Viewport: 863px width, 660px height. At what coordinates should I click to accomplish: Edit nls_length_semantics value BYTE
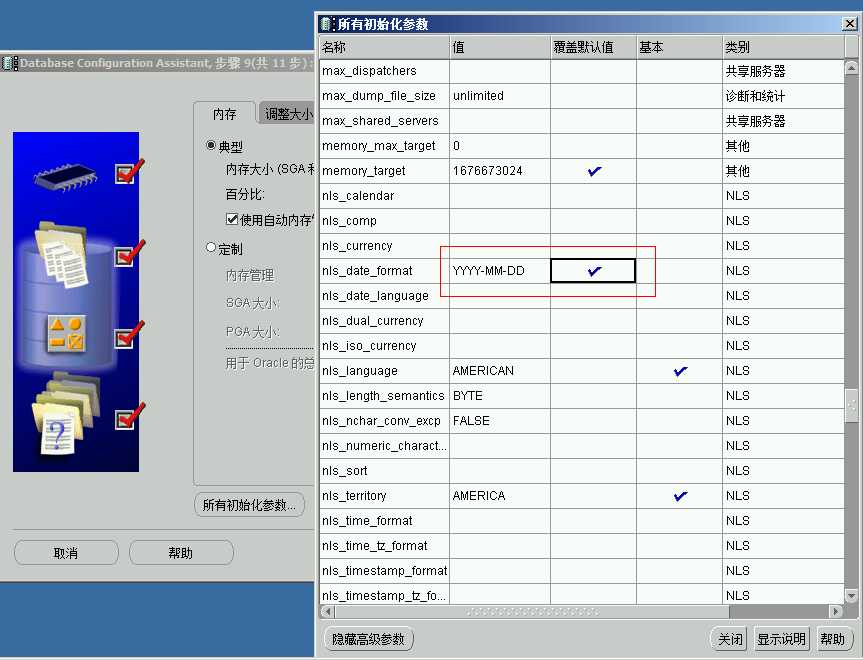point(500,396)
